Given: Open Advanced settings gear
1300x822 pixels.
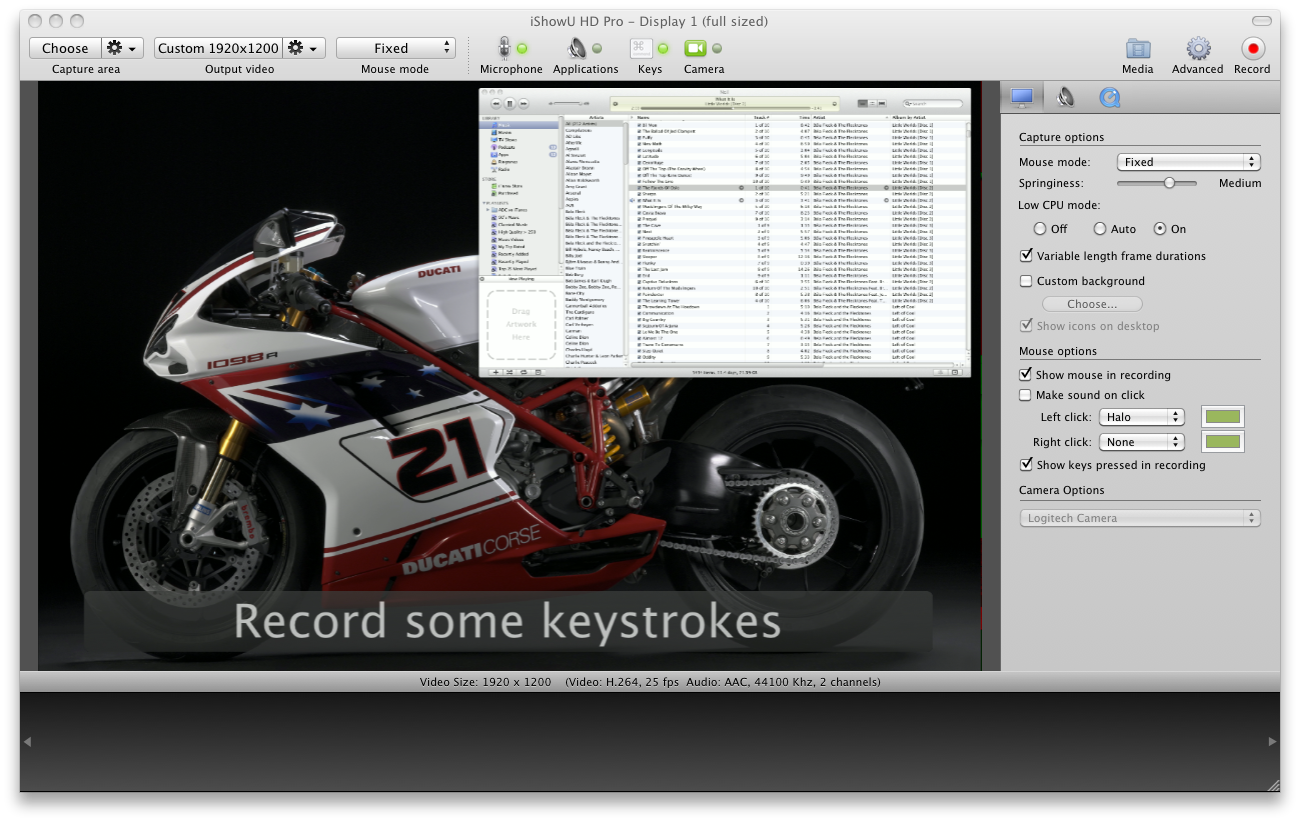Looking at the screenshot, I should [1198, 48].
